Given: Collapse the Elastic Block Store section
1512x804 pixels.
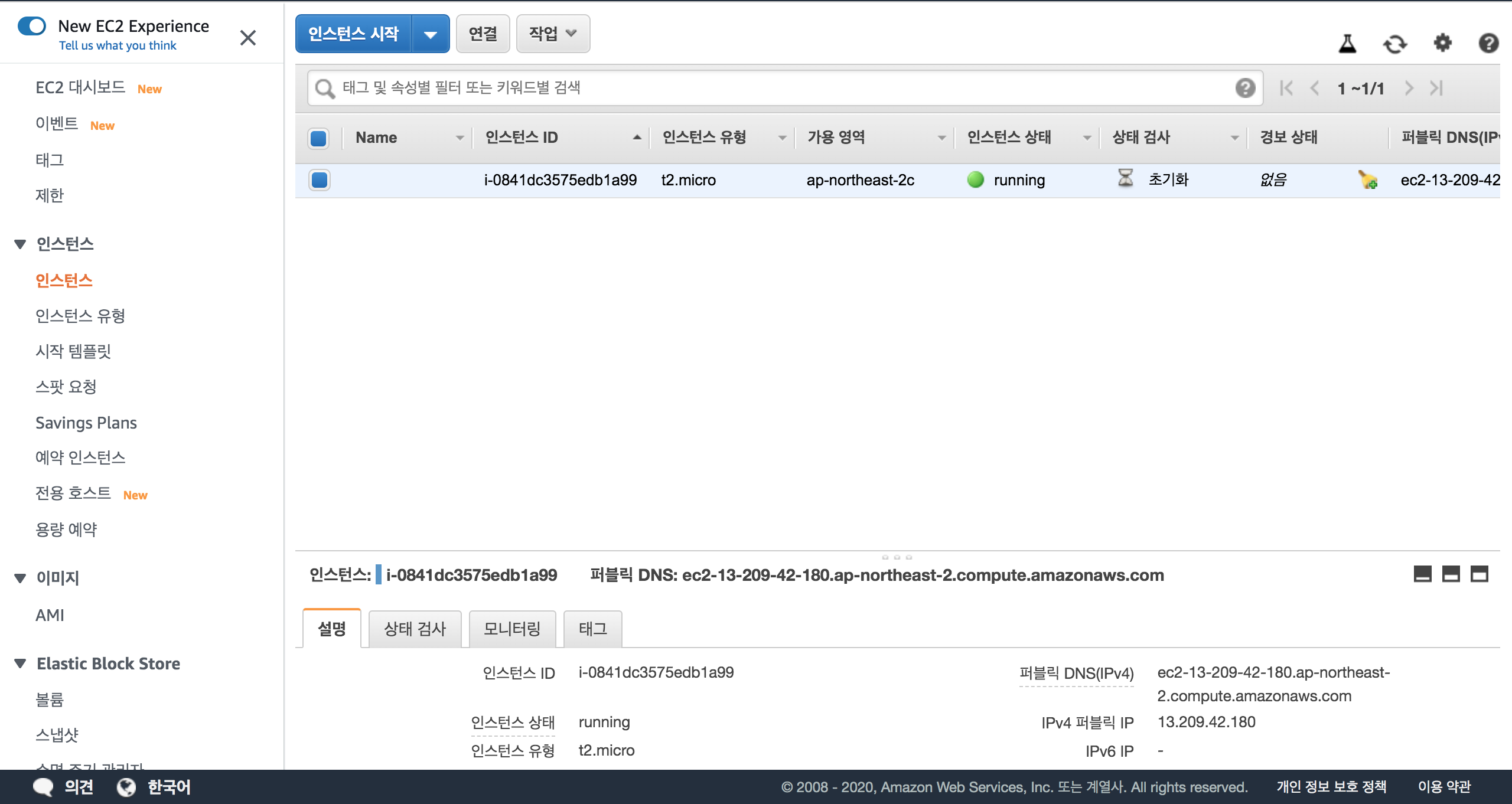Looking at the screenshot, I should [20, 664].
